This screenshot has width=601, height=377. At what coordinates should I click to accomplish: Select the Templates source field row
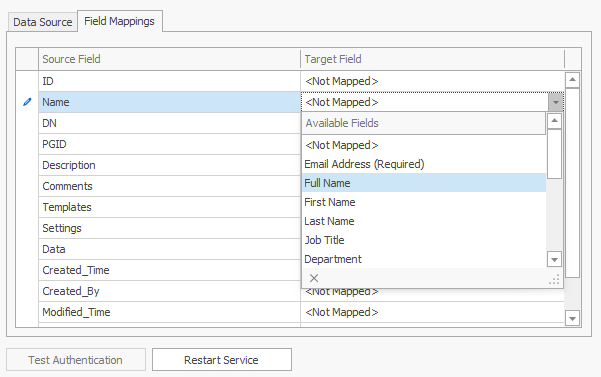click(169, 207)
